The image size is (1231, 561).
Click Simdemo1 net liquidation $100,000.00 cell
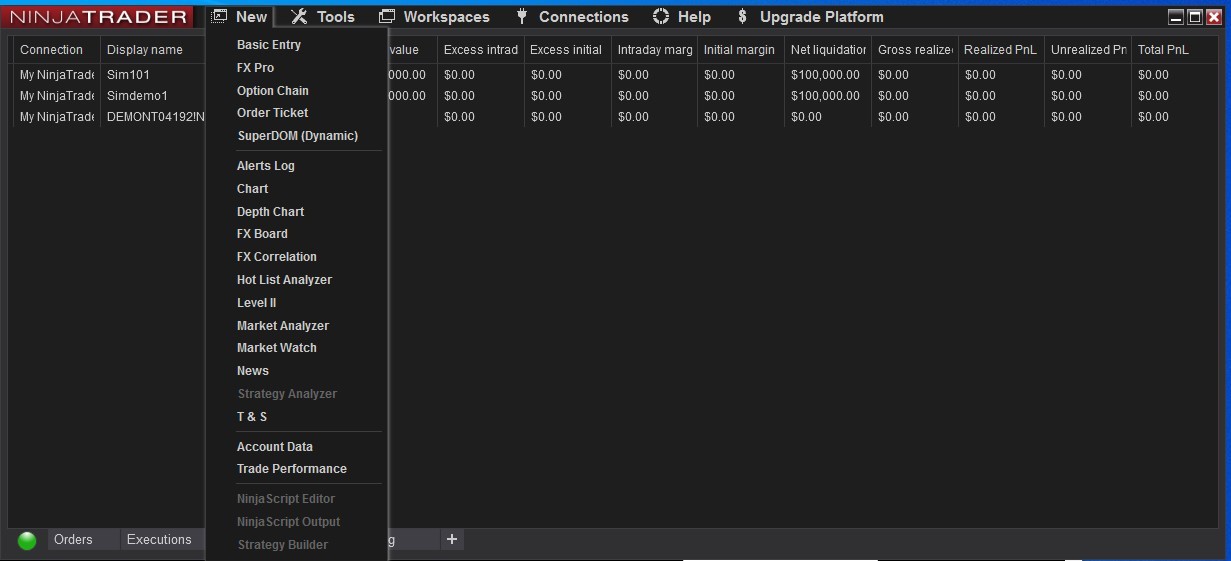tap(828, 96)
